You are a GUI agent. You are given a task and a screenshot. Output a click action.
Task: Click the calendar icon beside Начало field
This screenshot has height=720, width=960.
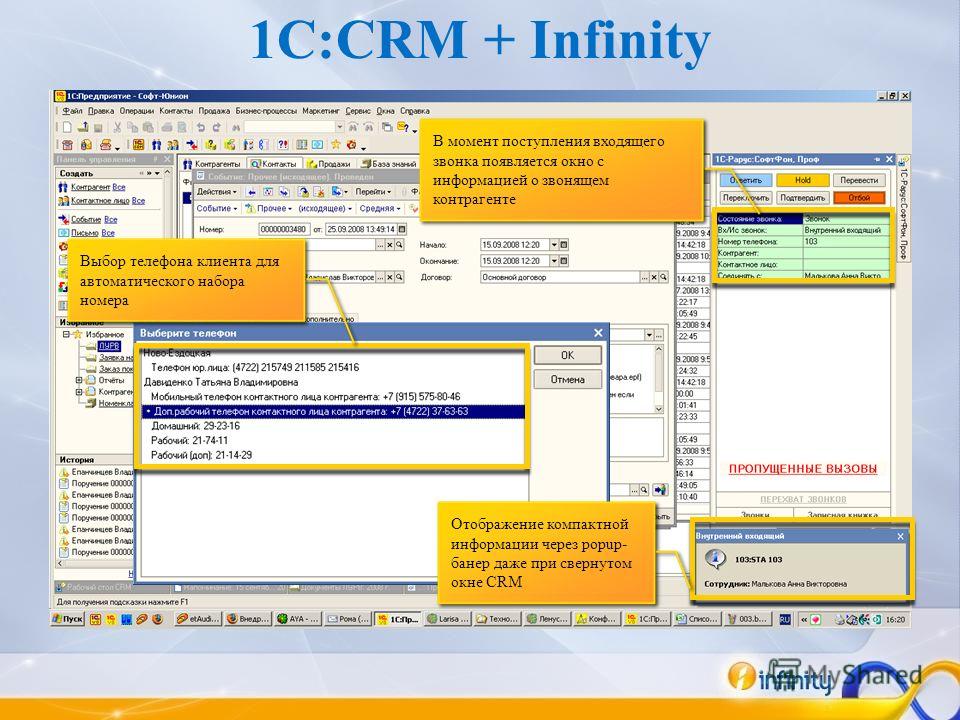pyautogui.click(x=564, y=244)
